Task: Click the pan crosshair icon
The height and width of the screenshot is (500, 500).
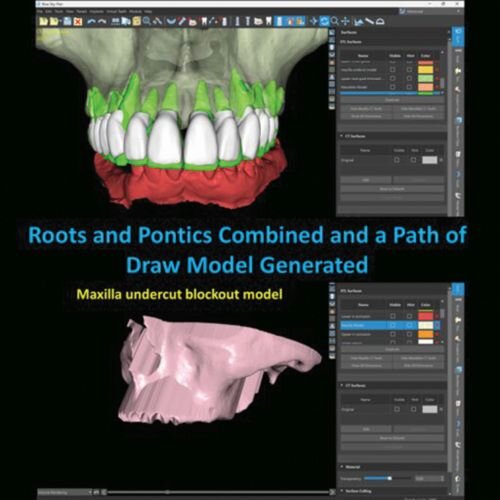Action: point(345,22)
